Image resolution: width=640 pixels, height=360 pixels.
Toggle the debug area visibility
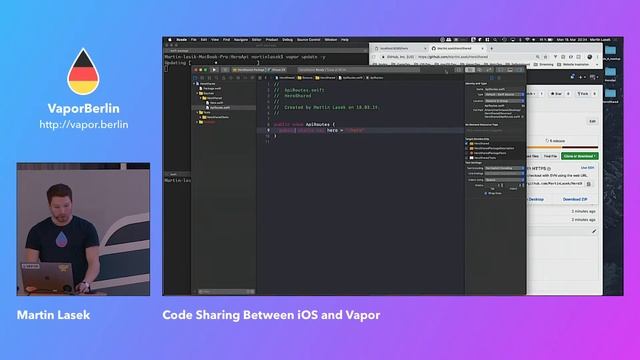(x=510, y=70)
